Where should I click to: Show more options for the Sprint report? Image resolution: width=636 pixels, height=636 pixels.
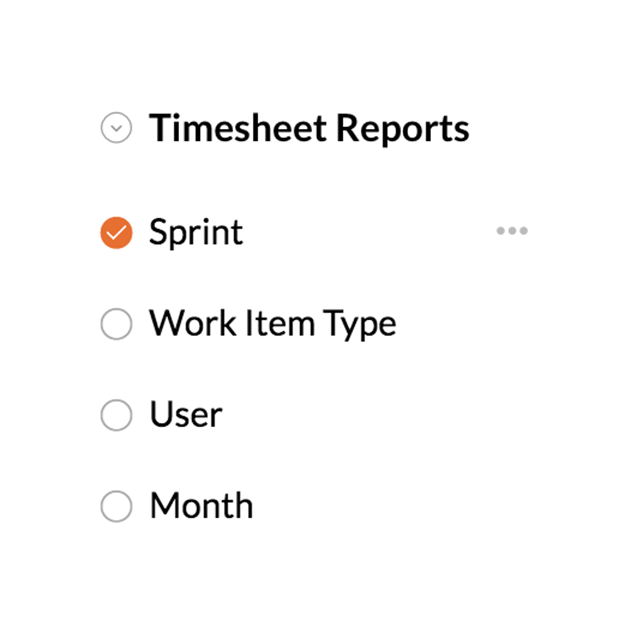[x=512, y=231]
